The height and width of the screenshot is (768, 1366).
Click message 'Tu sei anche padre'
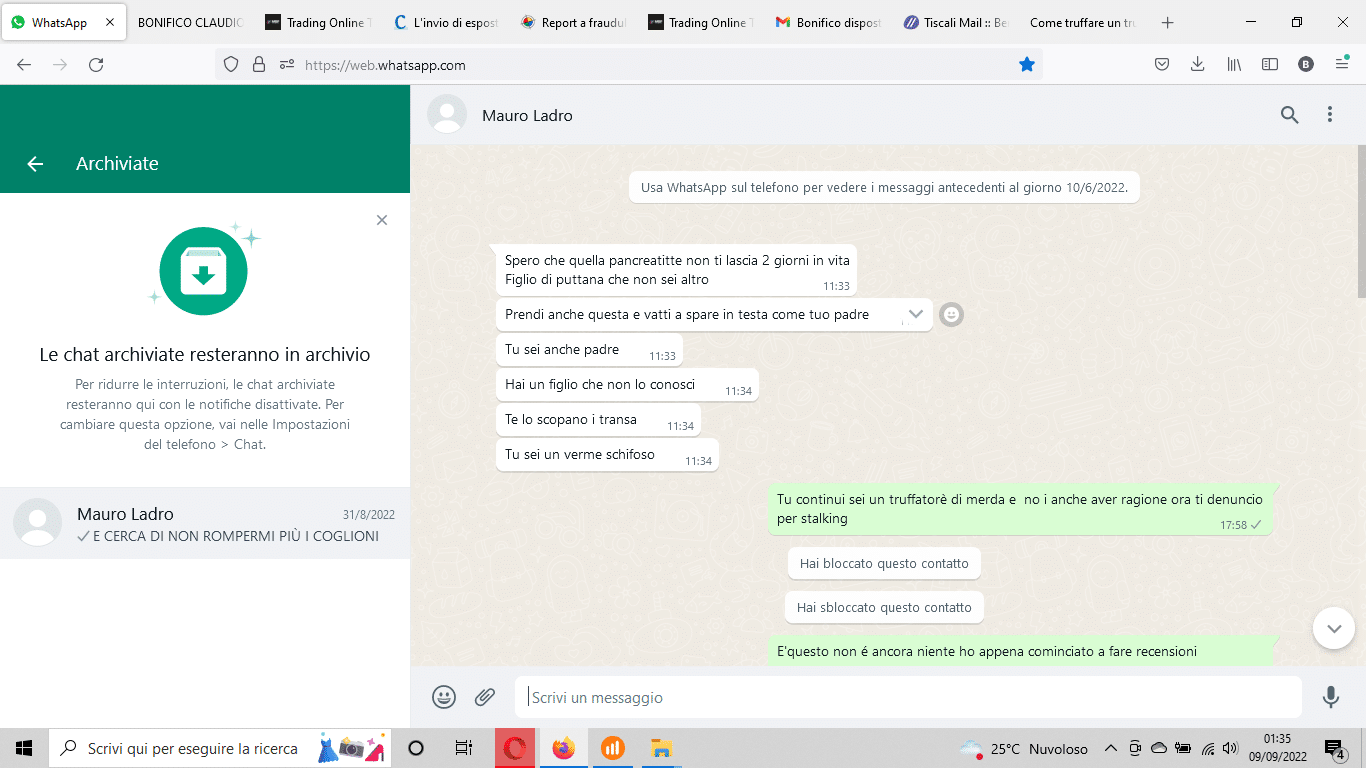[589, 350]
